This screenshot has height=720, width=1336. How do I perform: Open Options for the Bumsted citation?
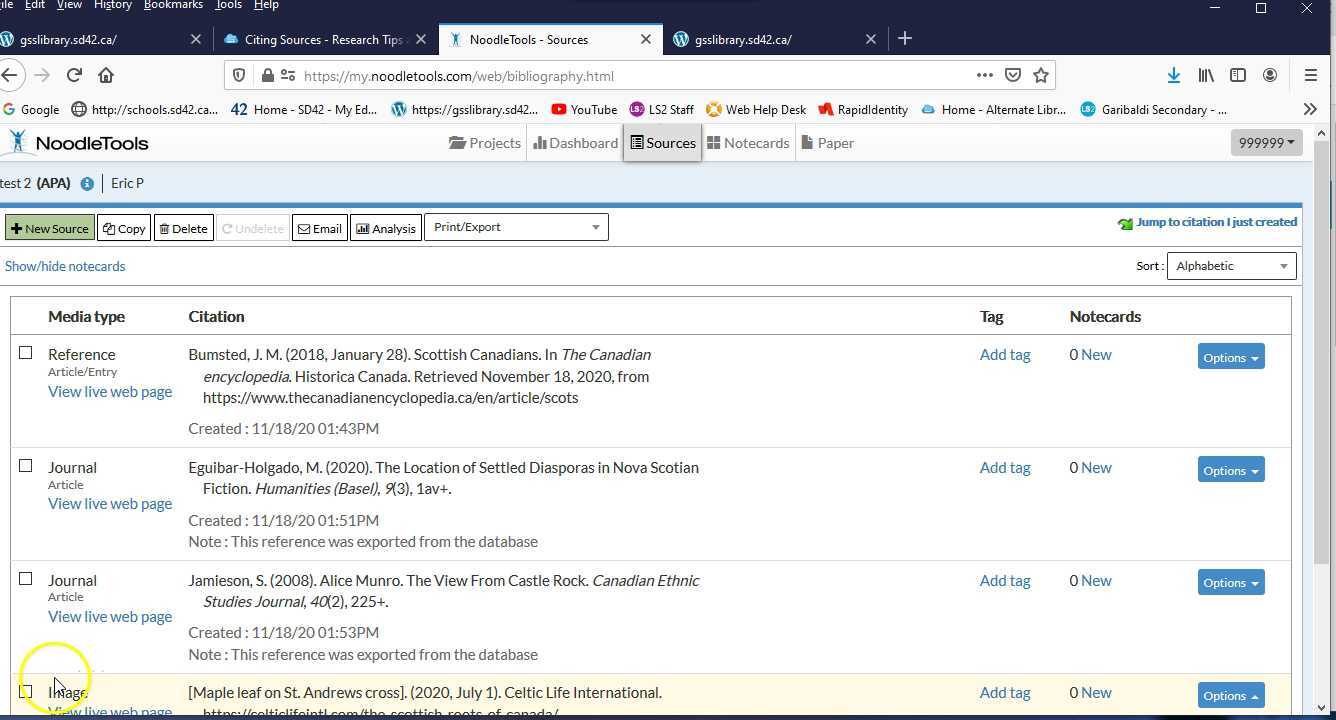[x=1230, y=357]
